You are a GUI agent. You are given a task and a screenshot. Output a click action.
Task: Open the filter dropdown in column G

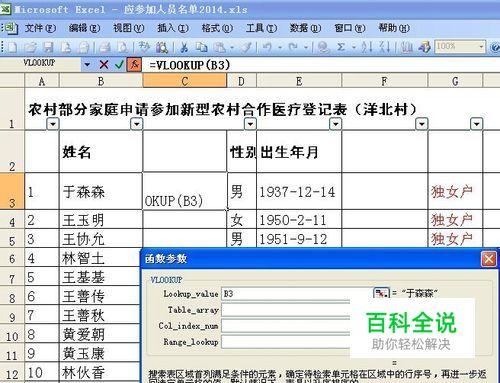click(477, 124)
